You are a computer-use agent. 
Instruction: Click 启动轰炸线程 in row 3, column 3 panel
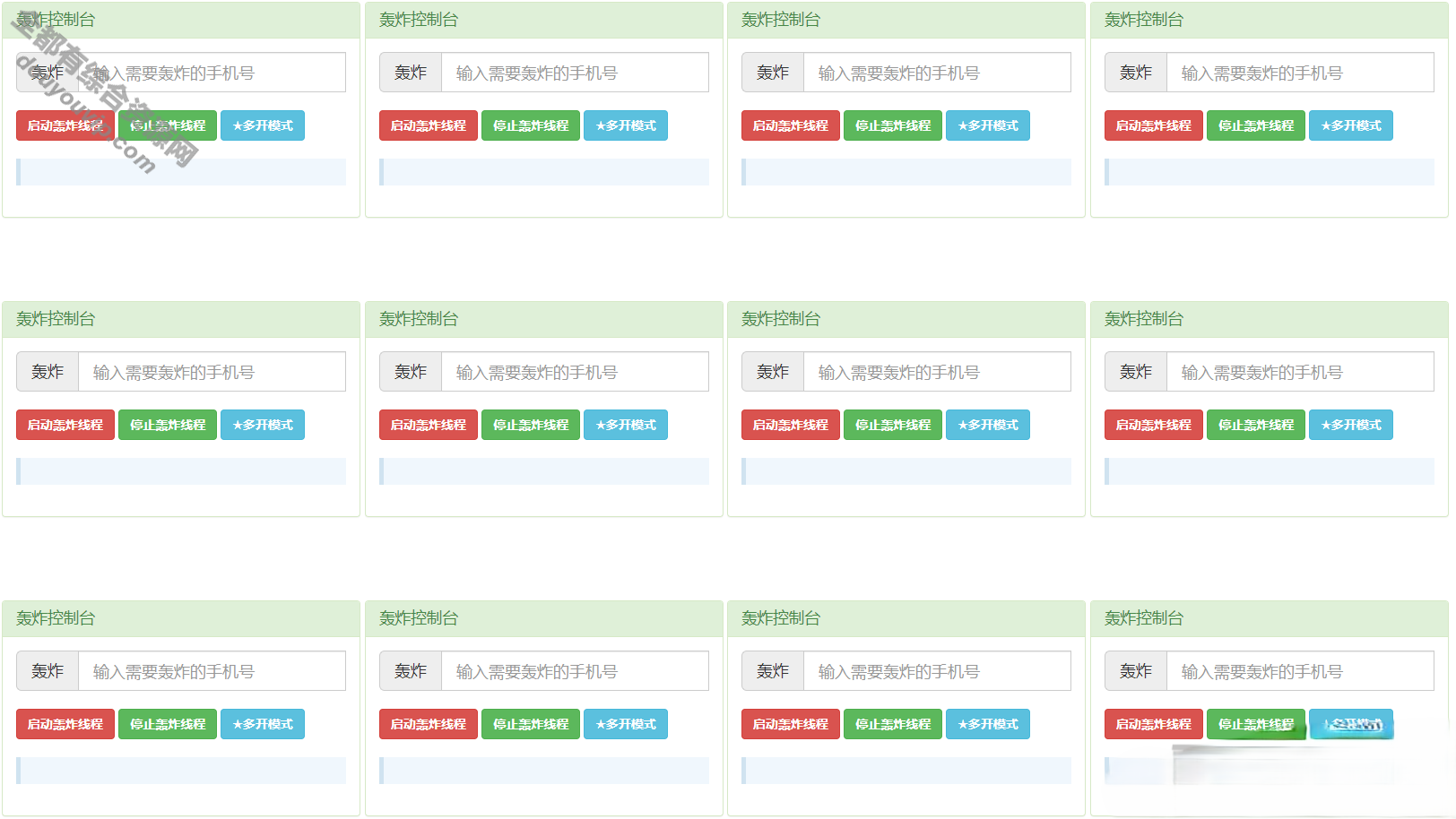coord(791,724)
